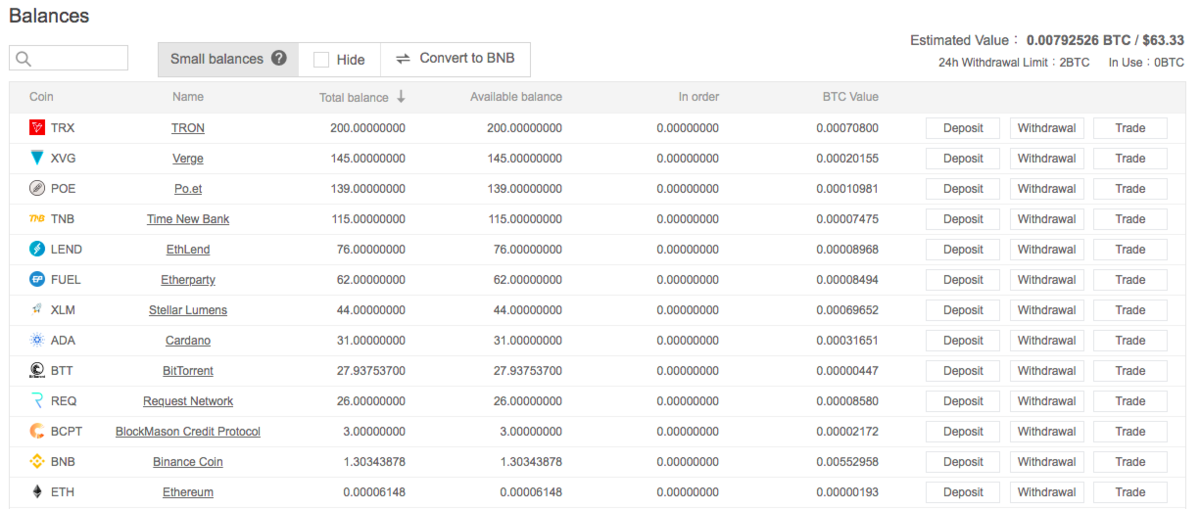Open the Binance Coin link

(x=188, y=461)
